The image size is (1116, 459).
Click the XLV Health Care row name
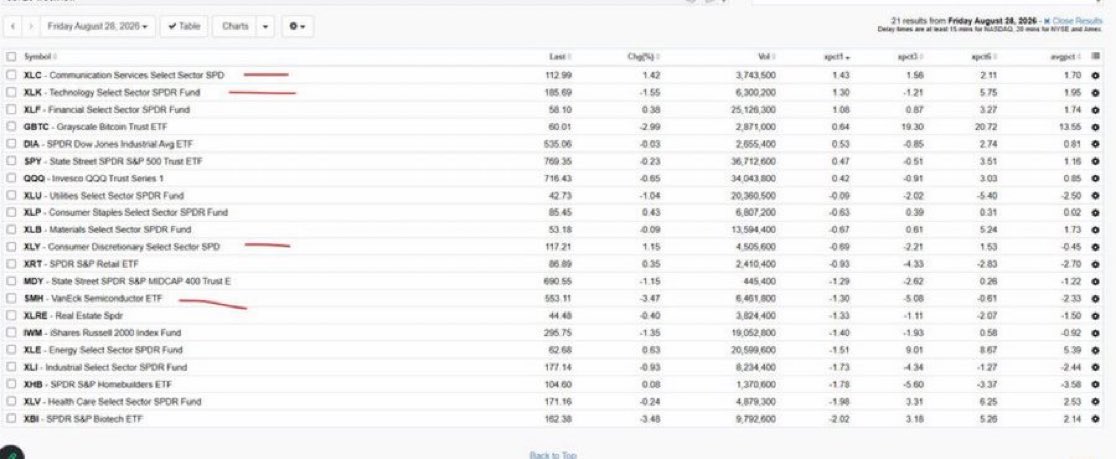(x=112, y=402)
